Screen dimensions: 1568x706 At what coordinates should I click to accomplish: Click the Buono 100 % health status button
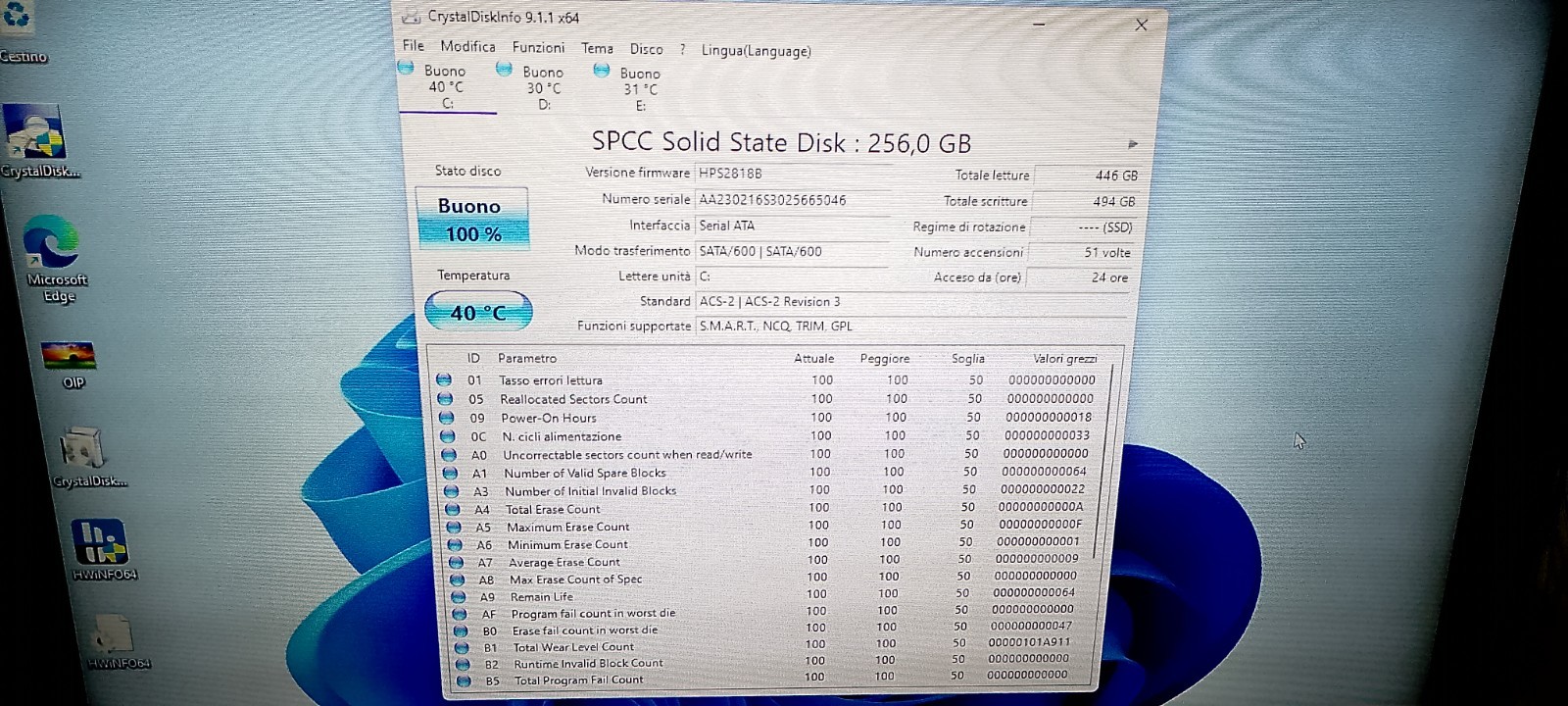471,219
